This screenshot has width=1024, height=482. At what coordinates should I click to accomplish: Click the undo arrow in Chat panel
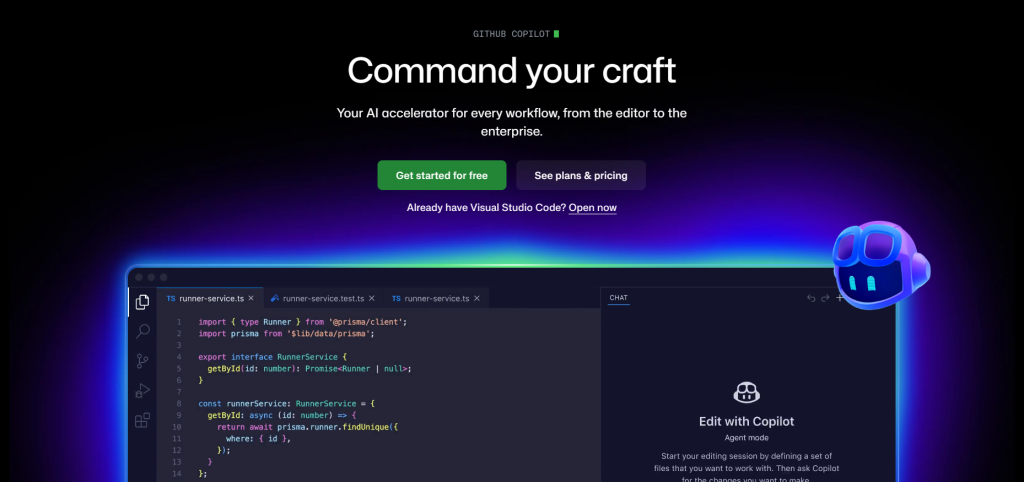pos(811,298)
